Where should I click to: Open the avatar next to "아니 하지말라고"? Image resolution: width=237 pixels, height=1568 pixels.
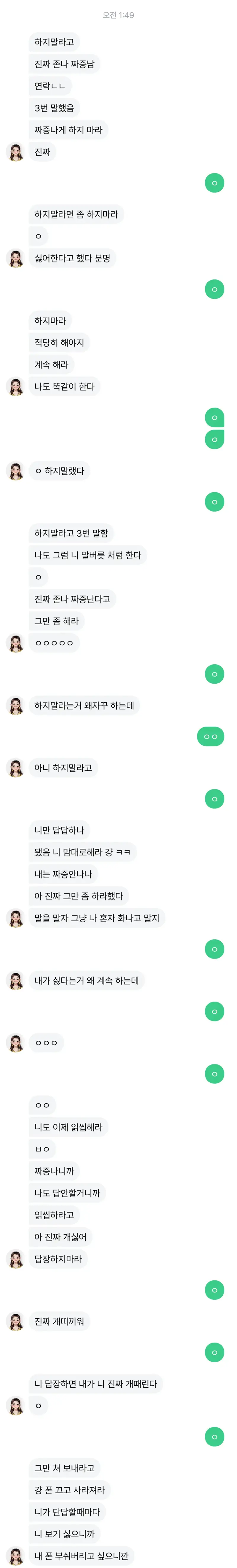[15, 768]
